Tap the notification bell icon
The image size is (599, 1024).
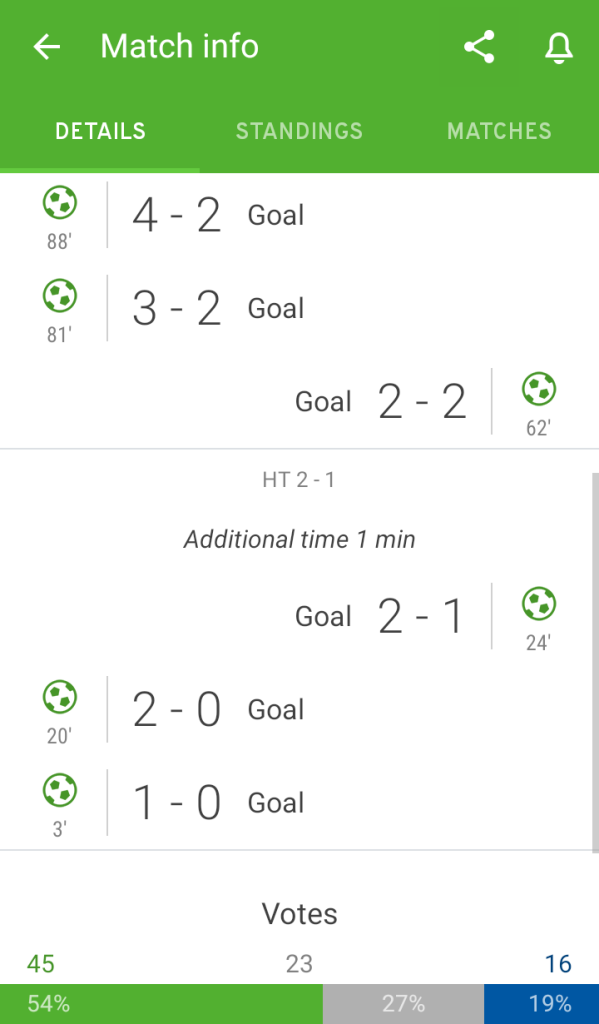click(559, 48)
